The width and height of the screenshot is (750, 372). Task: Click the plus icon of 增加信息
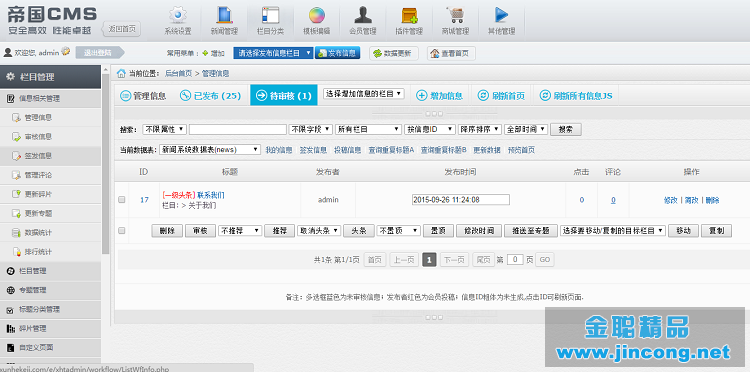click(x=421, y=95)
